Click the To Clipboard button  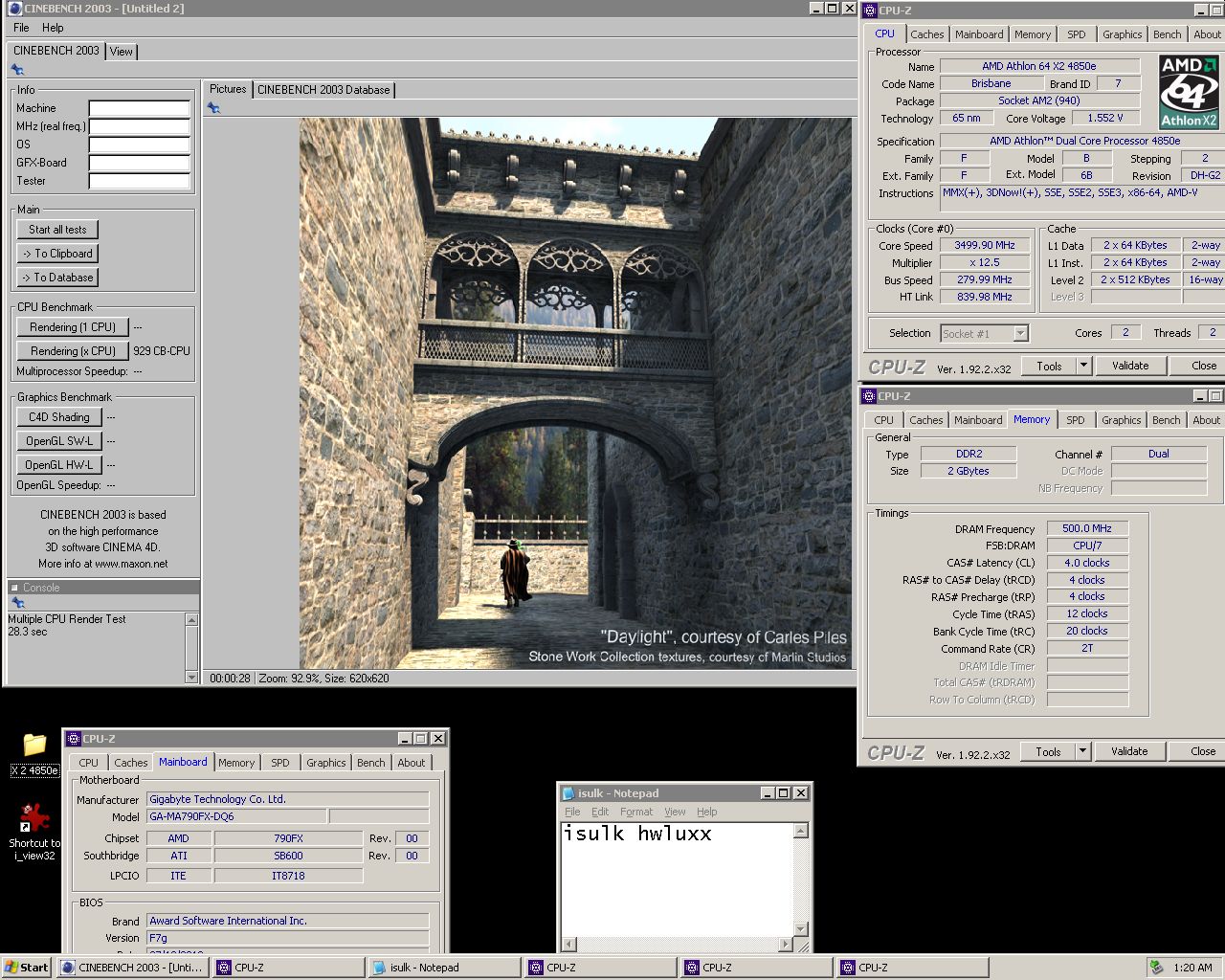point(57,254)
